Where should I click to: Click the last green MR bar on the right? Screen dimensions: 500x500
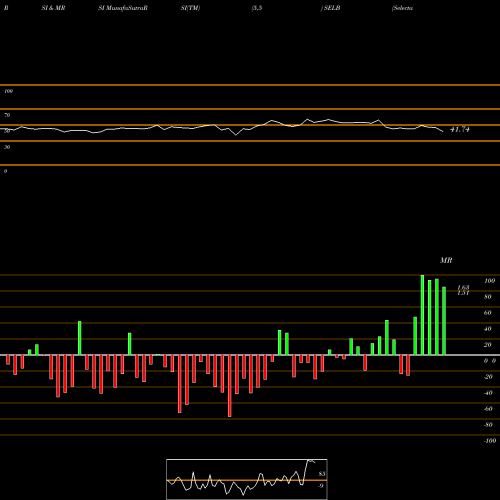444,321
